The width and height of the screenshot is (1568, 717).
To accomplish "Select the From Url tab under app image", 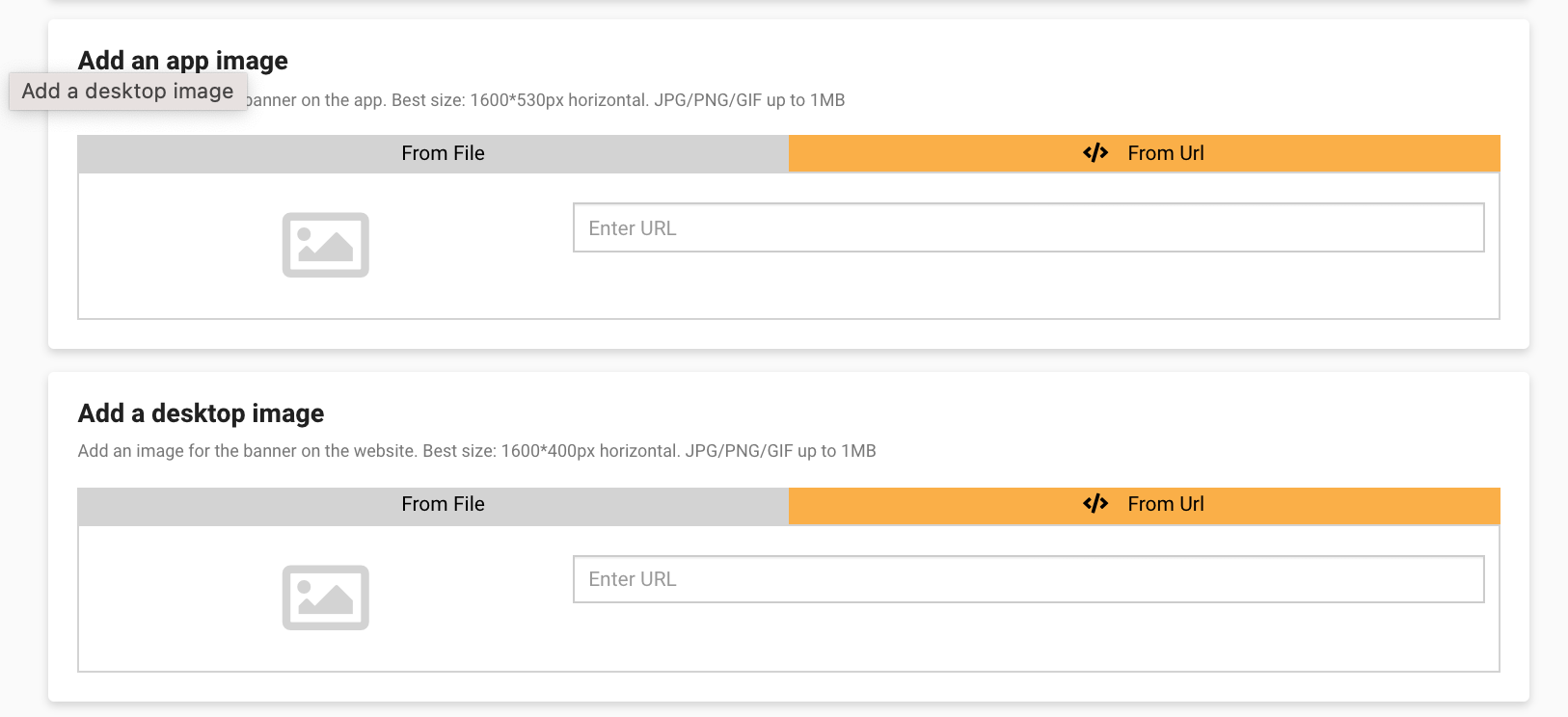I will 1145,153.
